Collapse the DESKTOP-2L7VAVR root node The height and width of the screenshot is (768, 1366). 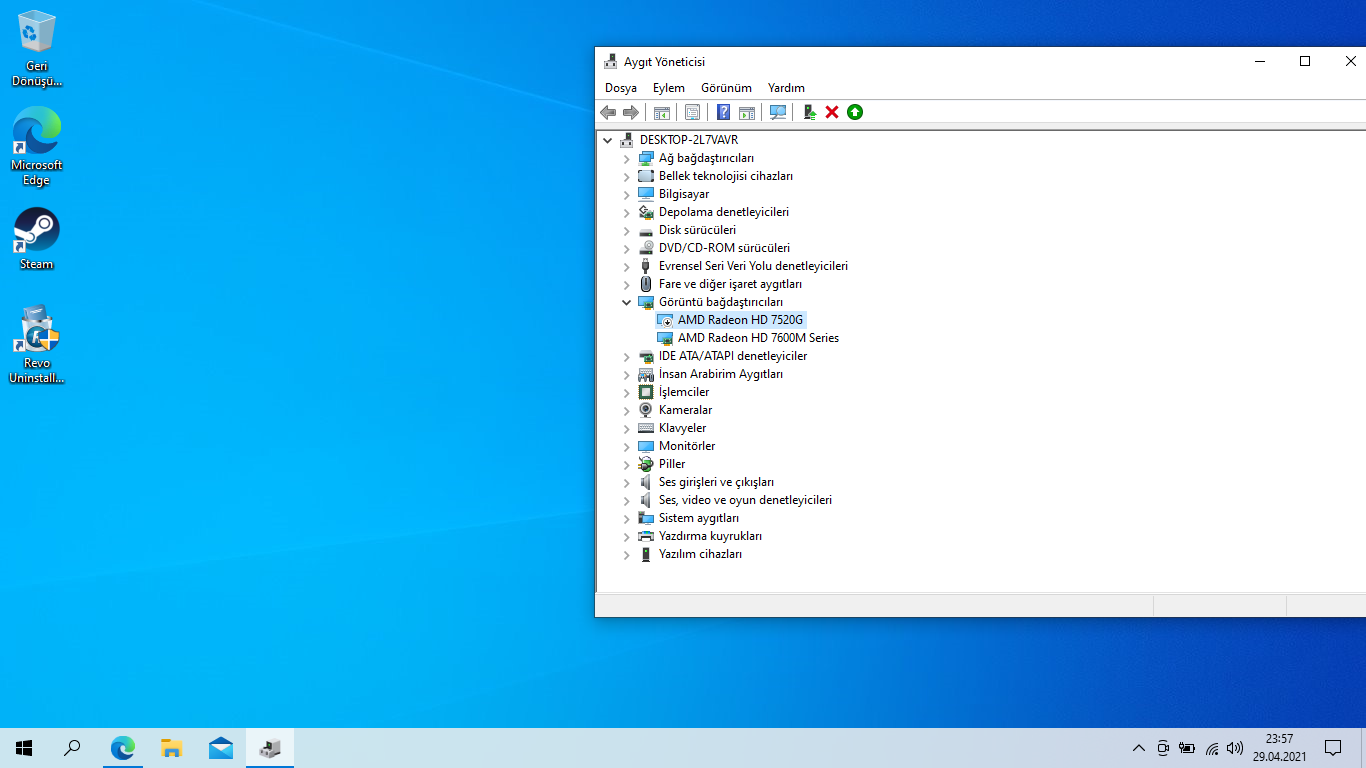coord(608,140)
